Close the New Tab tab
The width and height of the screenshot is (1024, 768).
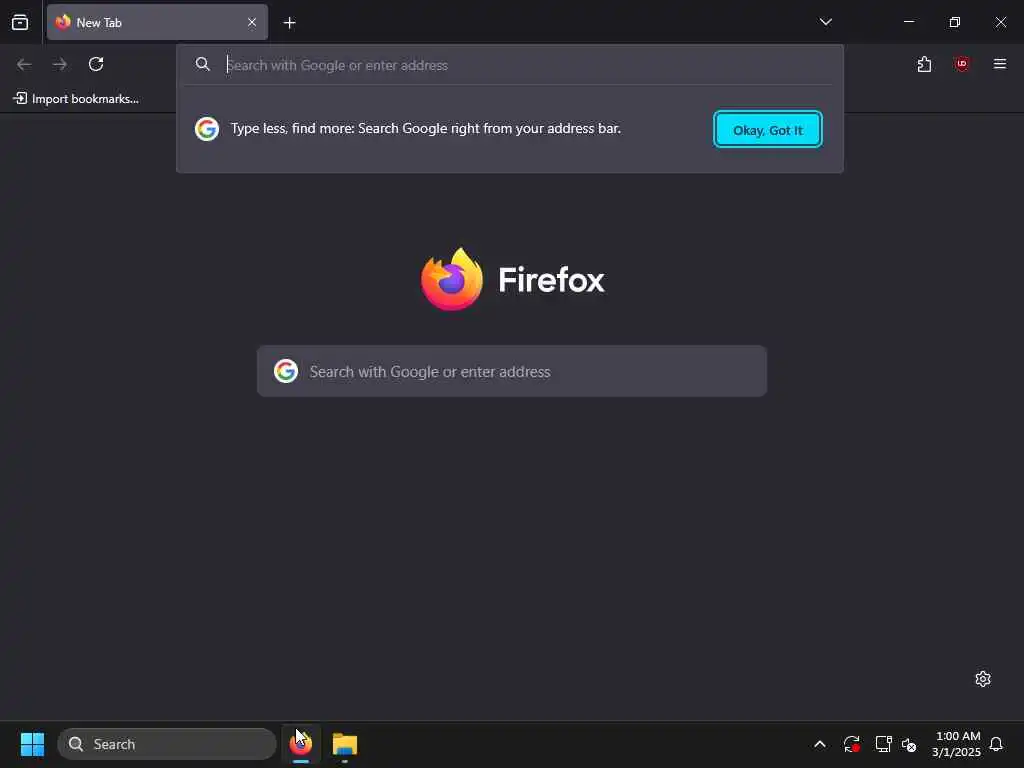click(x=252, y=22)
